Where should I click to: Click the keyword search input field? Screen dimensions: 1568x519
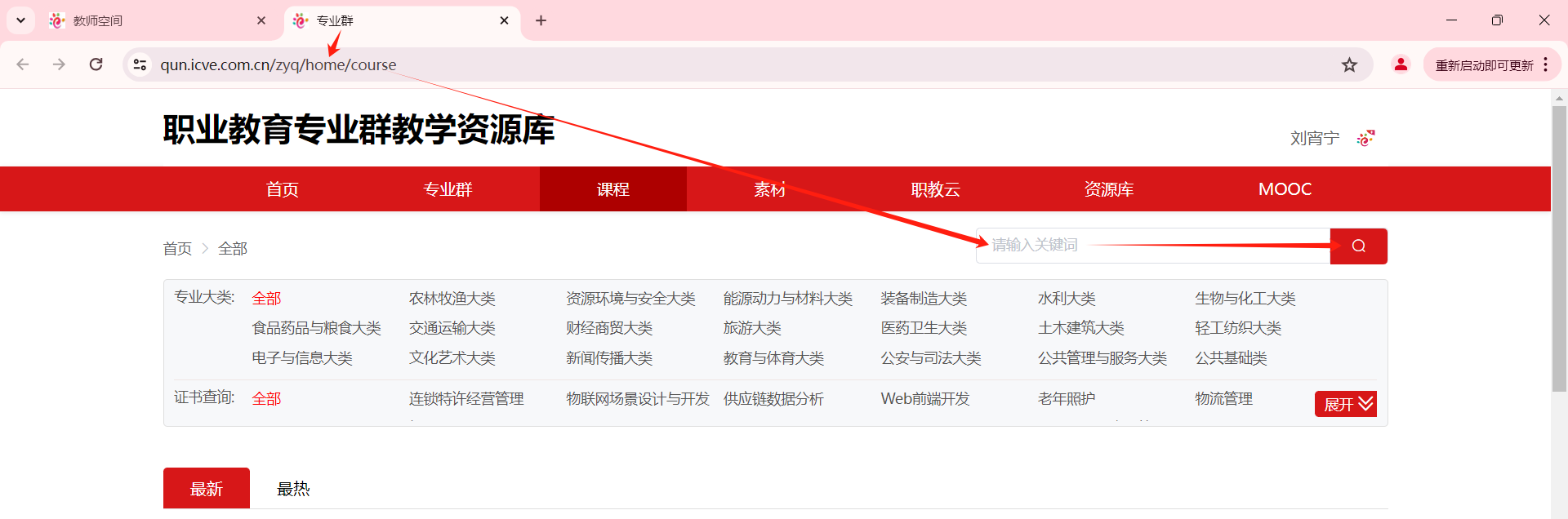tap(1151, 246)
